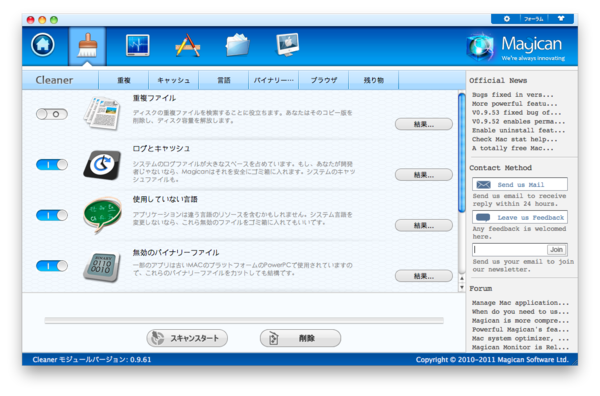Viewport: 600px width, 396px height.
Task: Click 結果 button for 重複ファイル
Action: pos(424,124)
